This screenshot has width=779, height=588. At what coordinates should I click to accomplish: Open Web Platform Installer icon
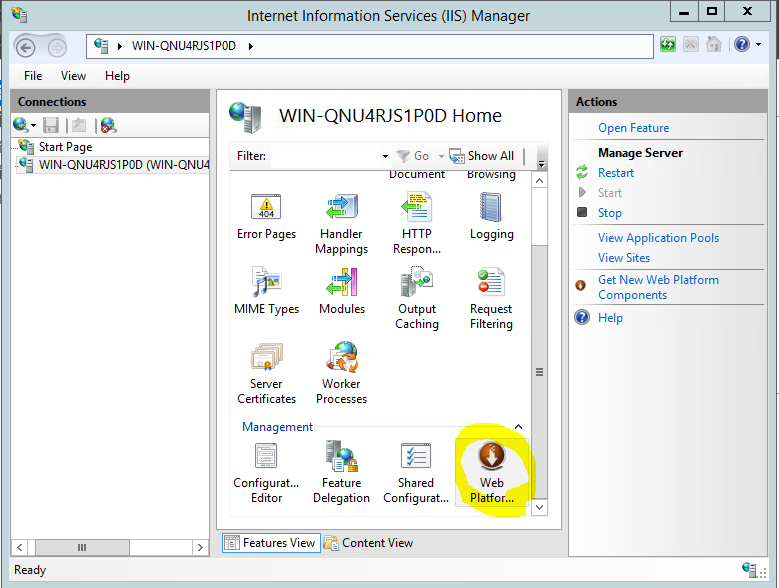[x=492, y=473]
